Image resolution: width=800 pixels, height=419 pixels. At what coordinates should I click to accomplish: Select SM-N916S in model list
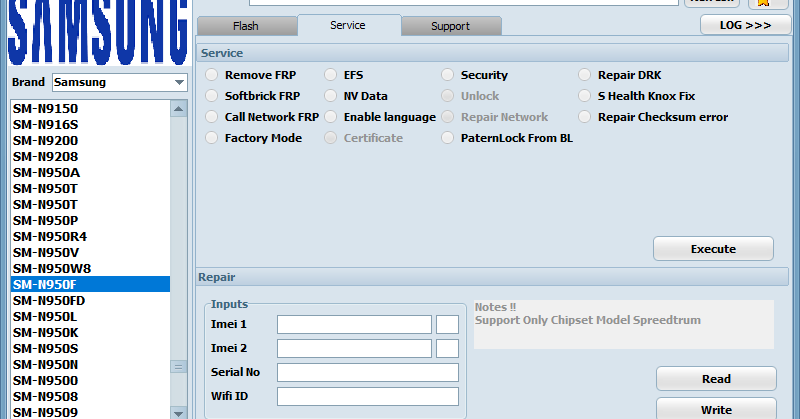tap(90, 125)
